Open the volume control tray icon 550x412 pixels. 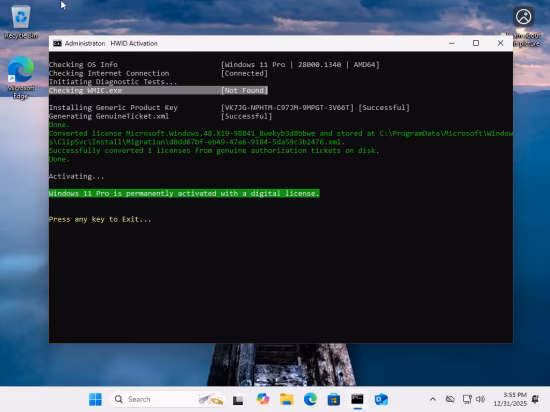click(481, 399)
